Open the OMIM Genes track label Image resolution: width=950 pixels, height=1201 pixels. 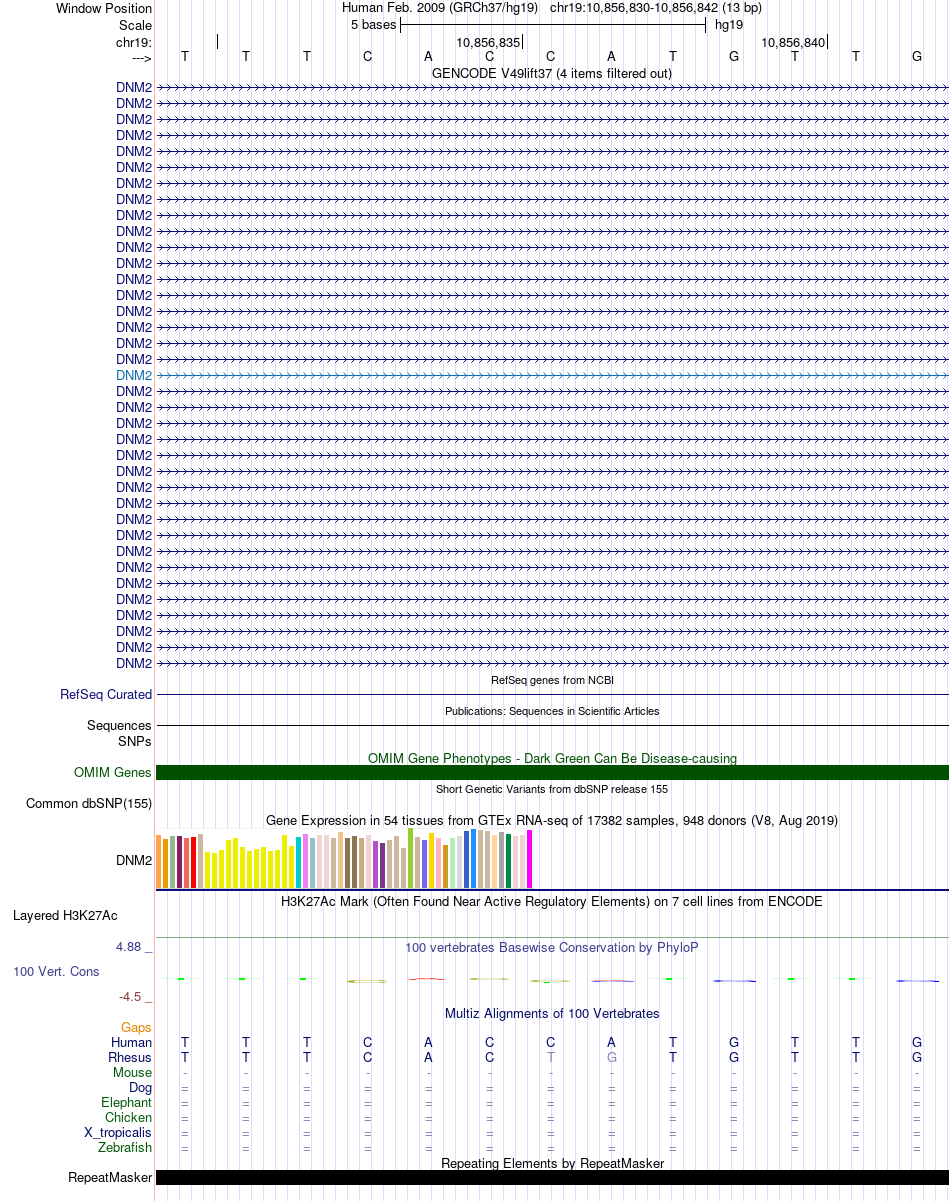click(x=113, y=772)
